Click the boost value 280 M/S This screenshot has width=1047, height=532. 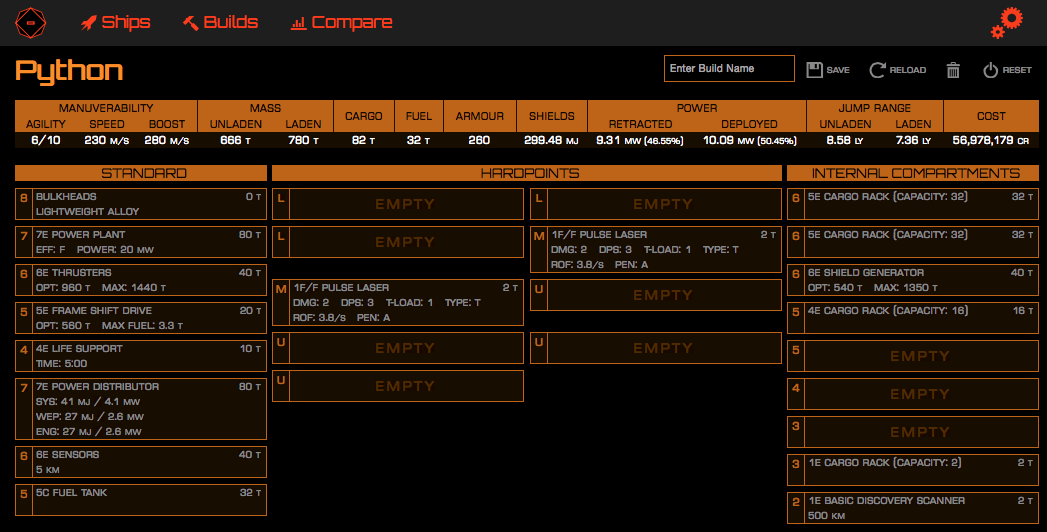pyautogui.click(x=166, y=140)
